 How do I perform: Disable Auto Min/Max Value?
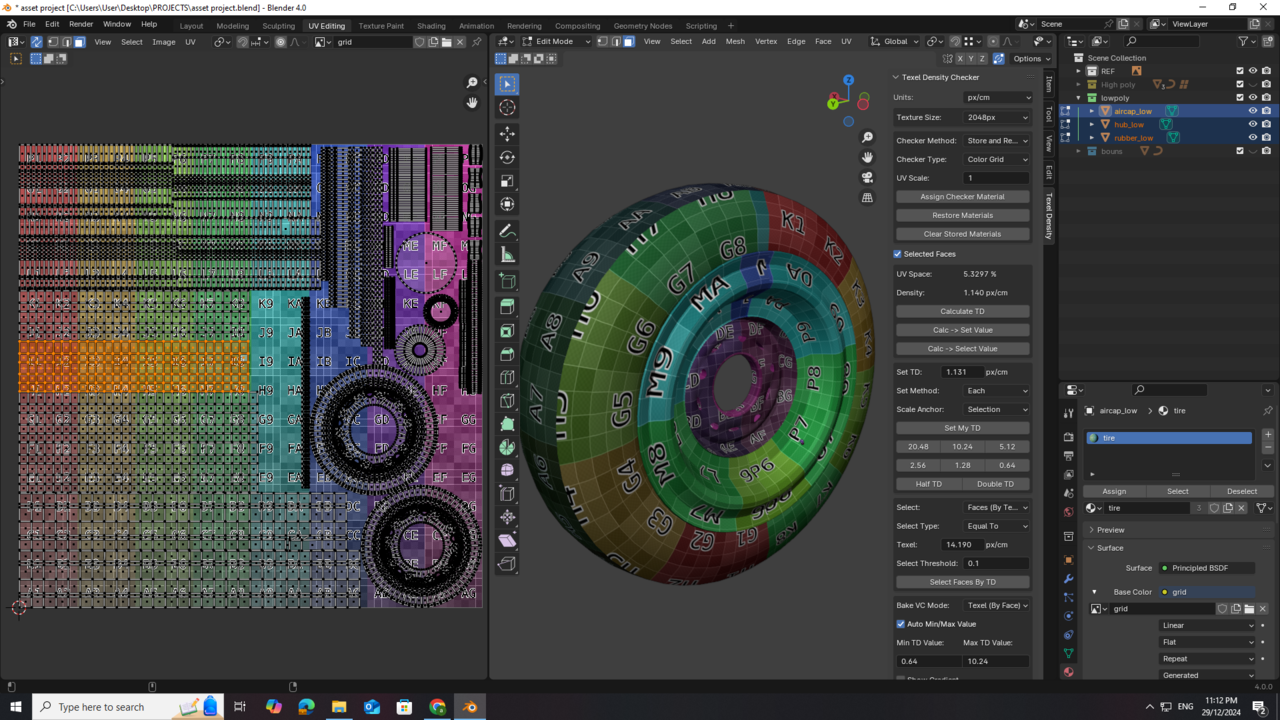point(901,623)
